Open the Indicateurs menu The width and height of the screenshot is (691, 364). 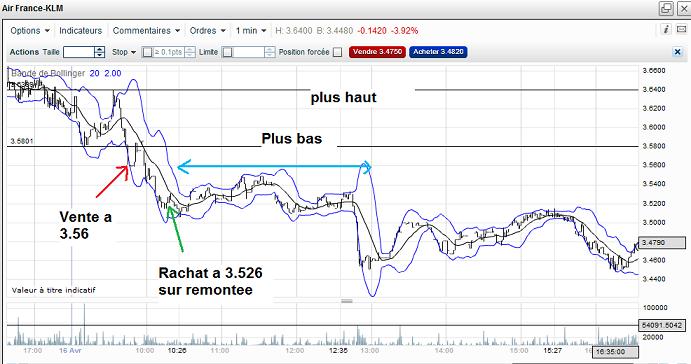pos(80,30)
